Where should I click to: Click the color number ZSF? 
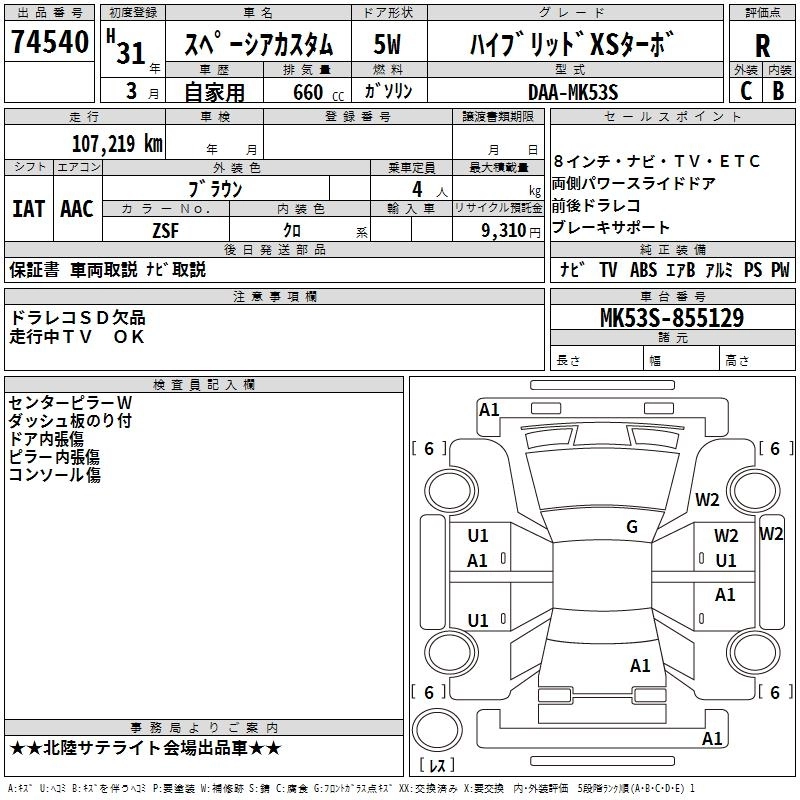(x=166, y=231)
